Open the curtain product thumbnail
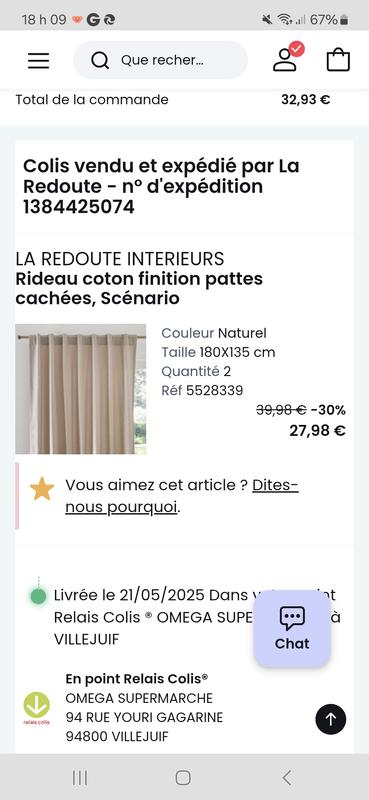369x800 pixels. coord(81,389)
